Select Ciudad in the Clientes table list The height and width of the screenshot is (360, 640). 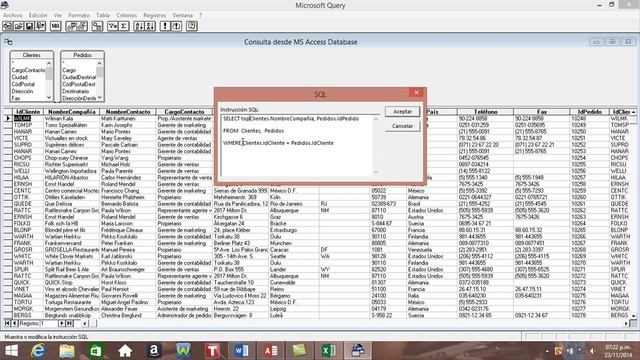pyautogui.click(x=20, y=77)
